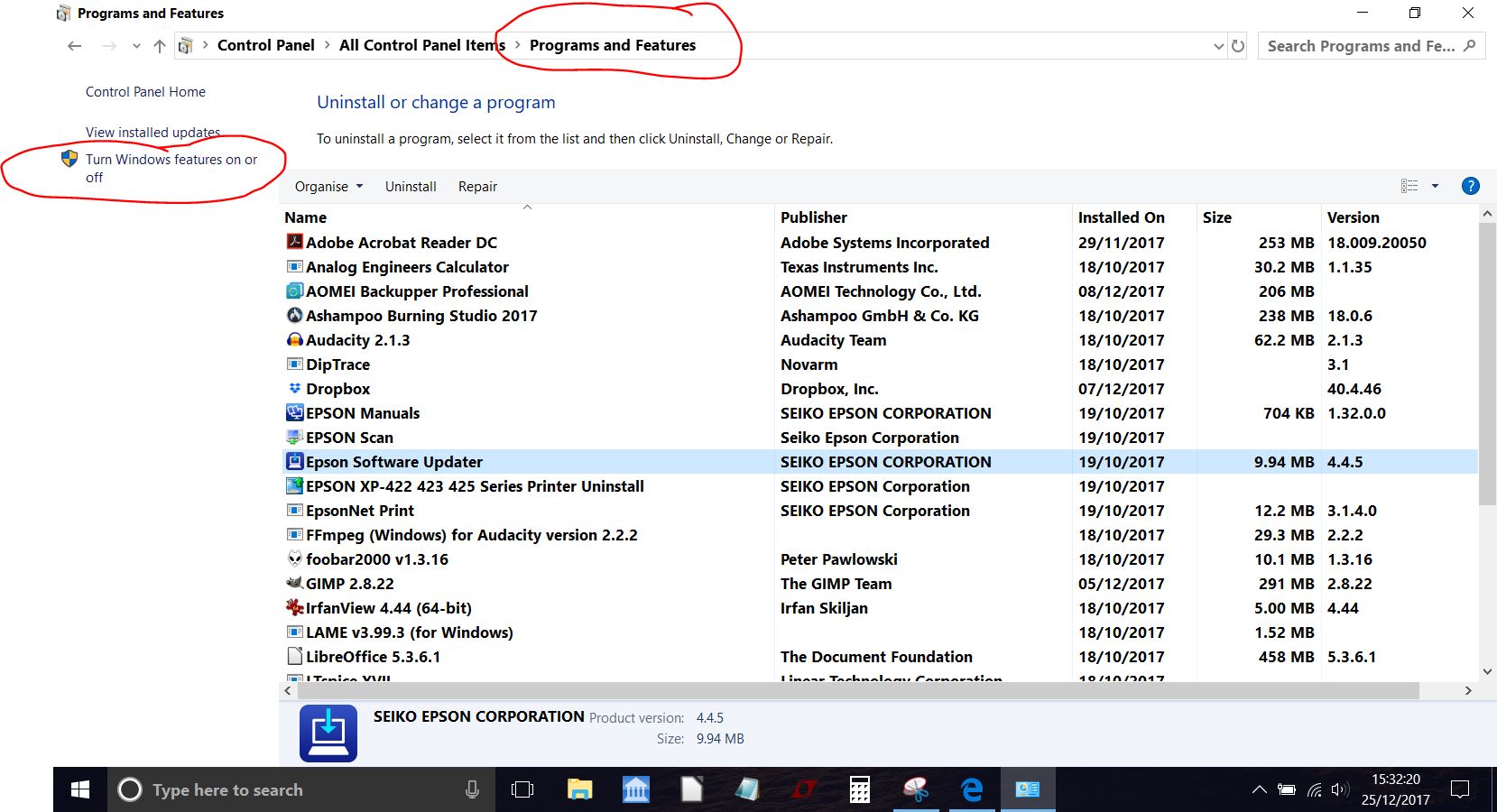Click the Analog Engineers Calculator icon
This screenshot has height=812, width=1497.
(x=294, y=266)
